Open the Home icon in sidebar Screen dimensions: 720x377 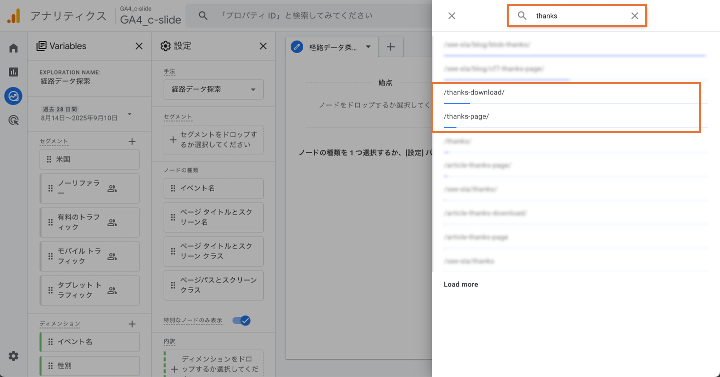(14, 48)
